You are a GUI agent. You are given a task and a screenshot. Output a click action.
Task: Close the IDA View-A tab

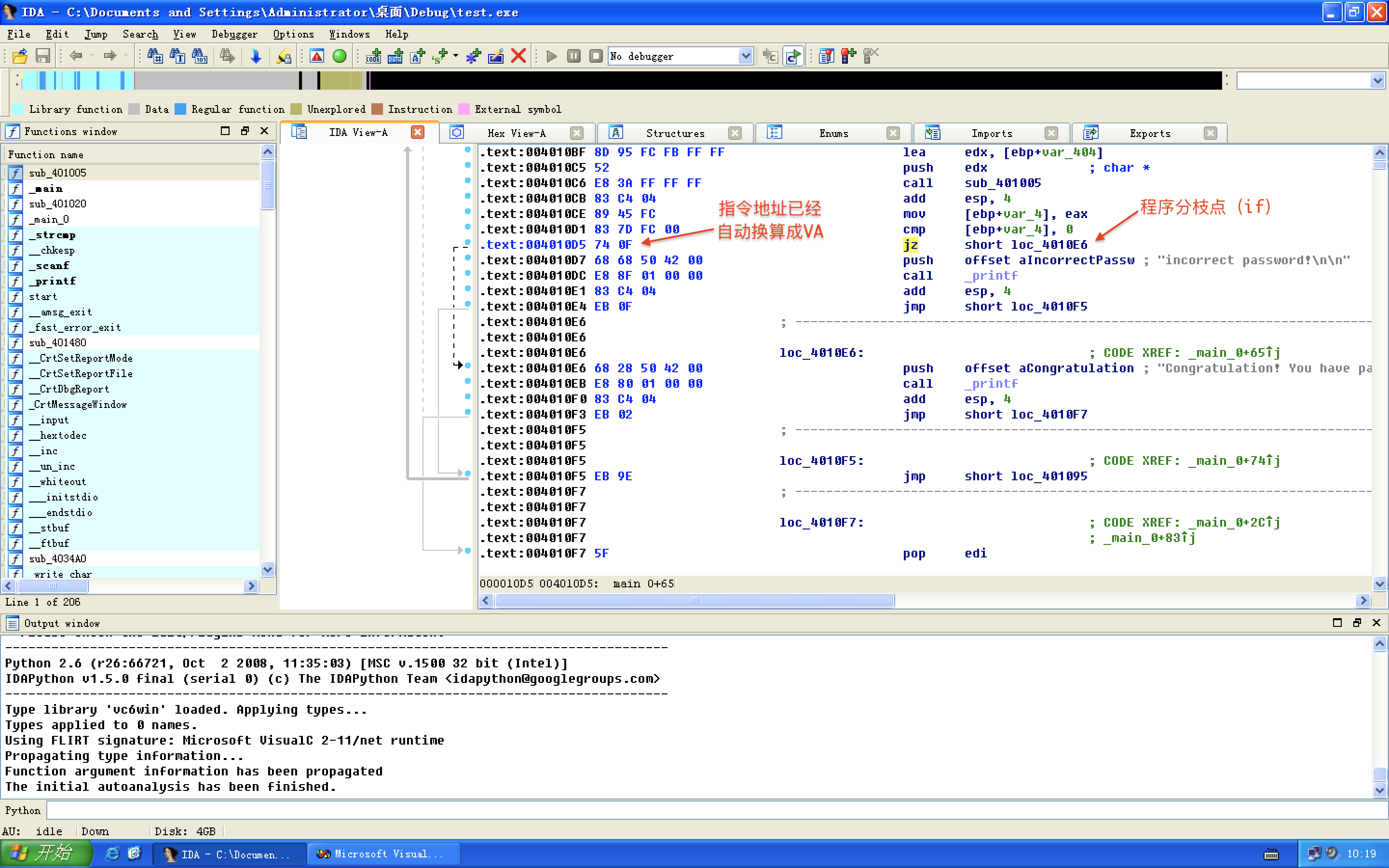point(418,133)
